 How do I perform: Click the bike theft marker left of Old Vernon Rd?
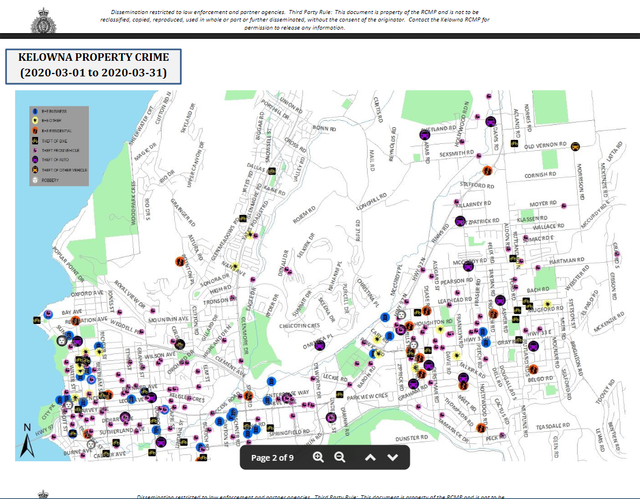pyautogui.click(x=514, y=144)
